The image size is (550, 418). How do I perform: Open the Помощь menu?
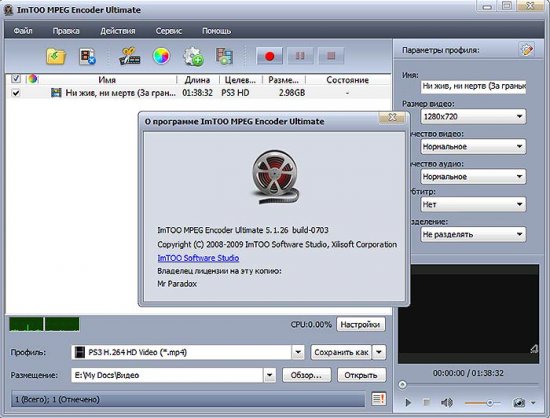216,31
